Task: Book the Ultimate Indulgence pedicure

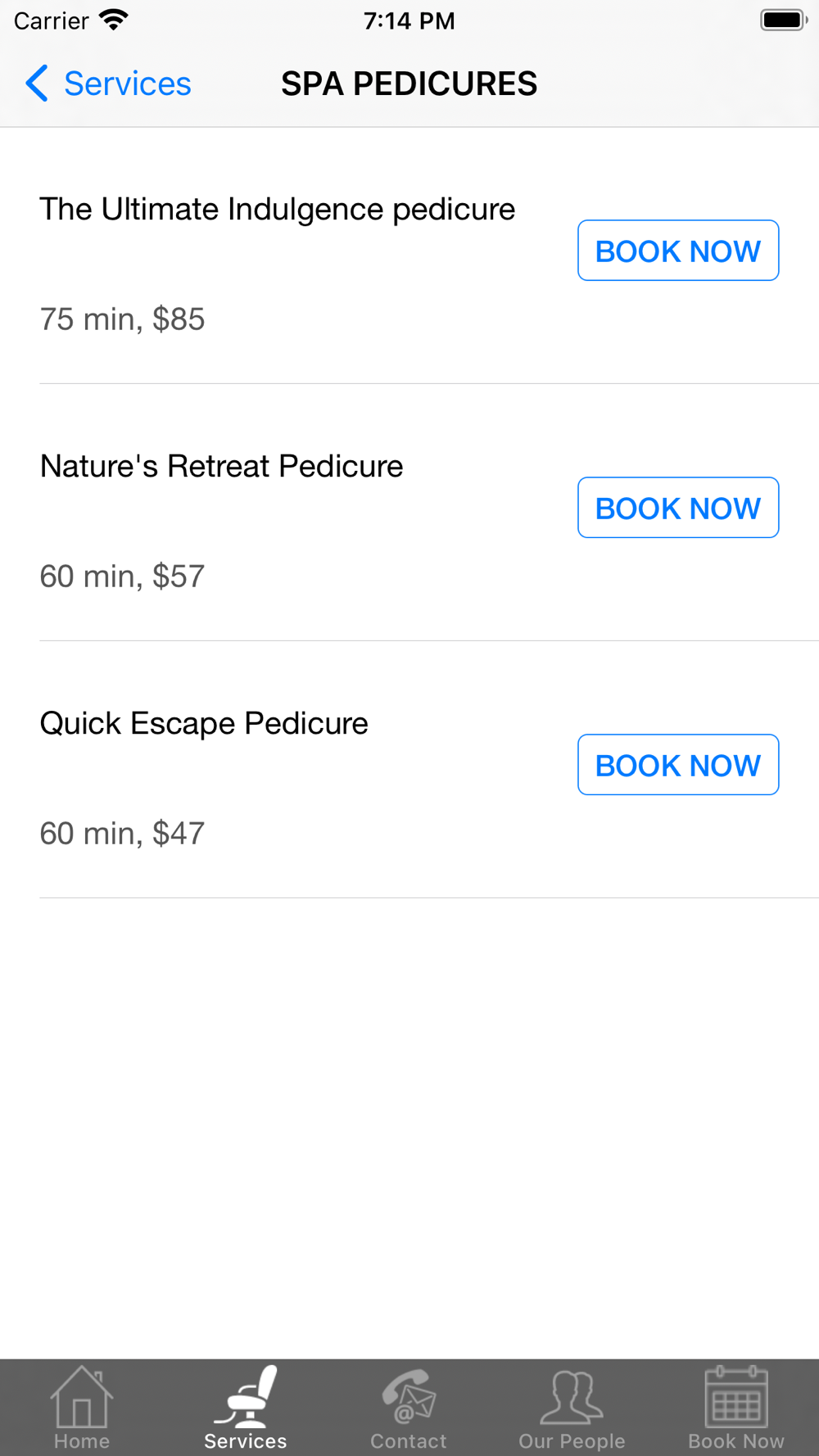Action: click(678, 251)
